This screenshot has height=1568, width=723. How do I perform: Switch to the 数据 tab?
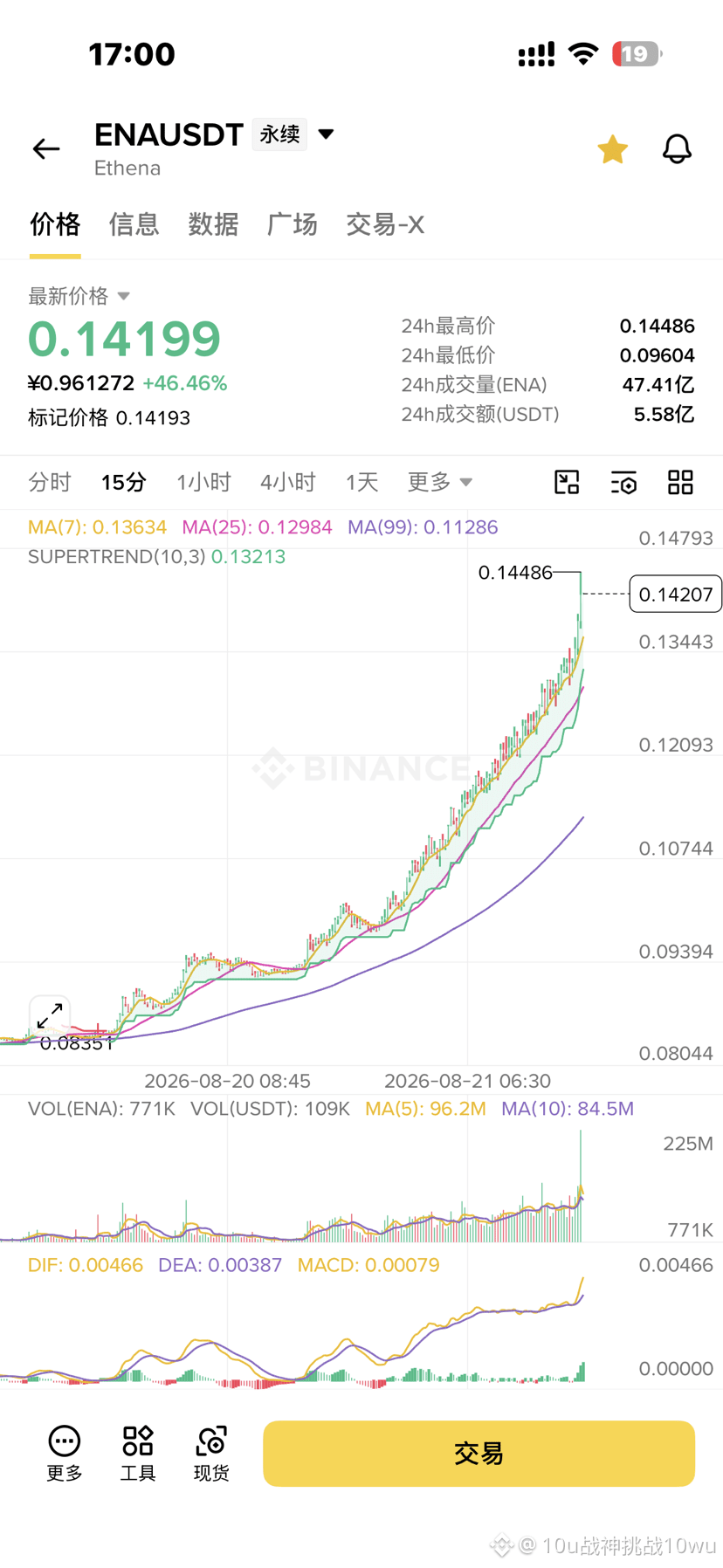pyautogui.click(x=213, y=224)
